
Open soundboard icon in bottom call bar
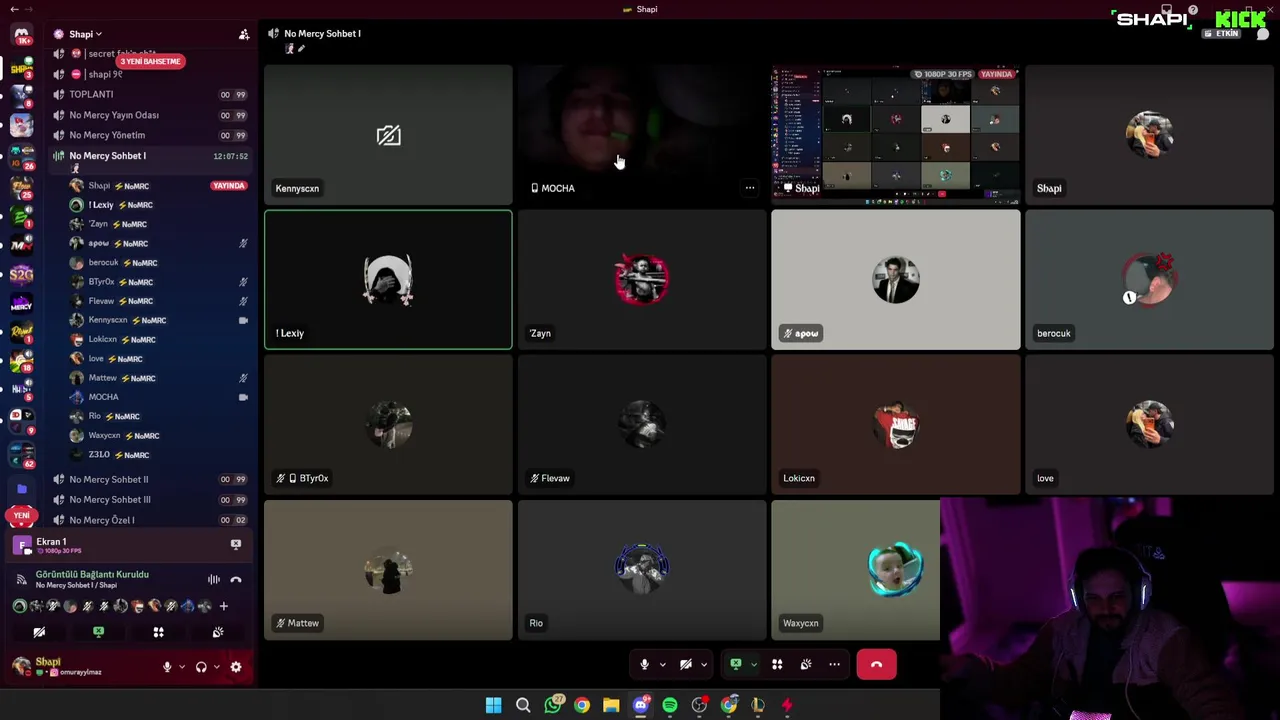(806, 664)
